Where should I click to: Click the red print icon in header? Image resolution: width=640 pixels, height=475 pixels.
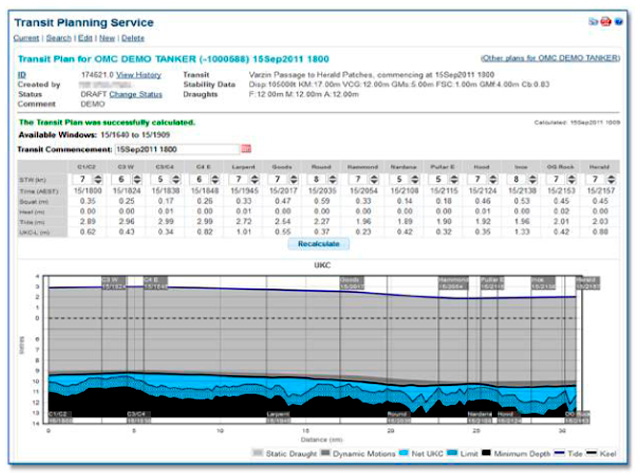tap(606, 21)
